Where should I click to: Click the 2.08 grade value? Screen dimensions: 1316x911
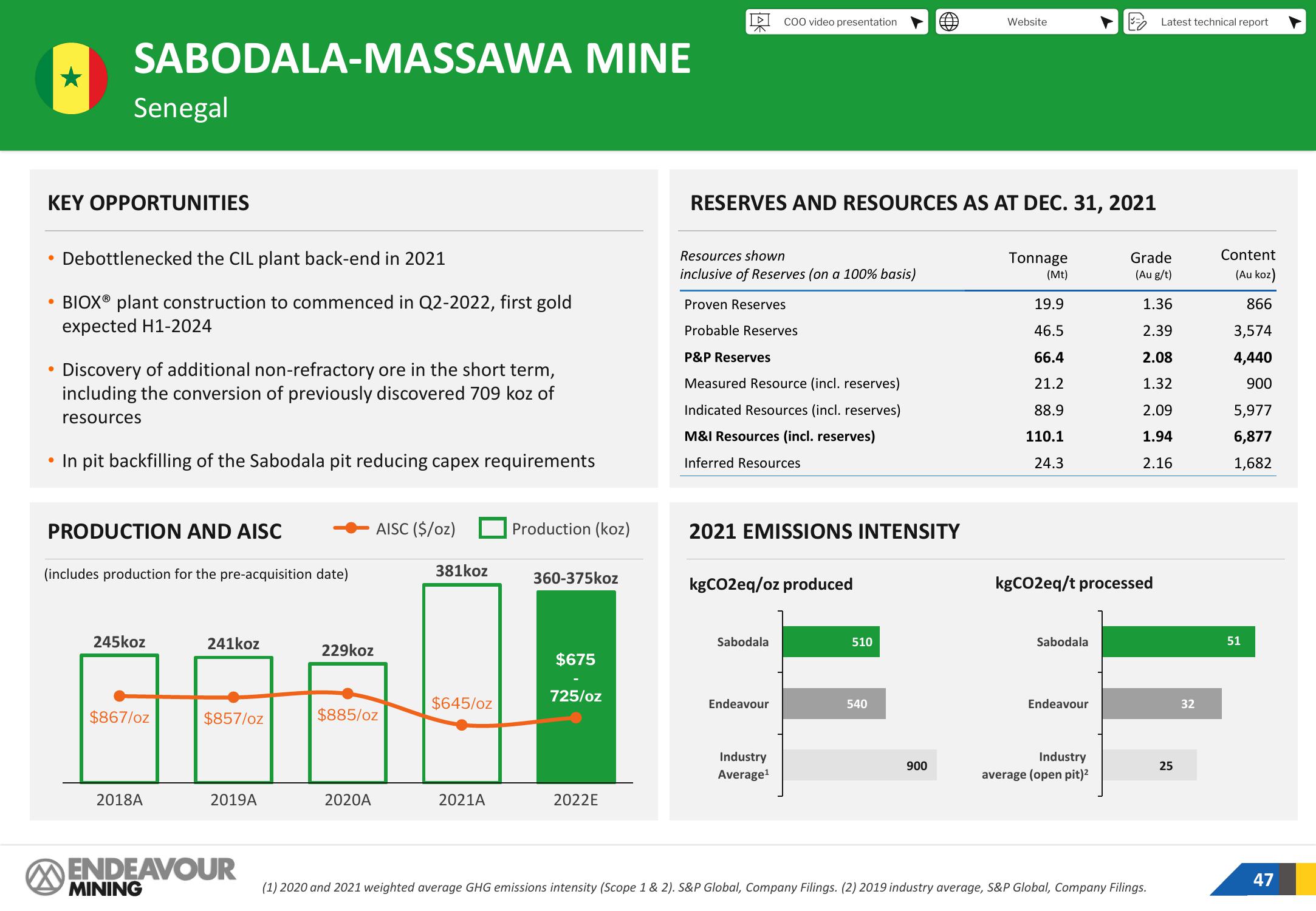click(x=1157, y=357)
